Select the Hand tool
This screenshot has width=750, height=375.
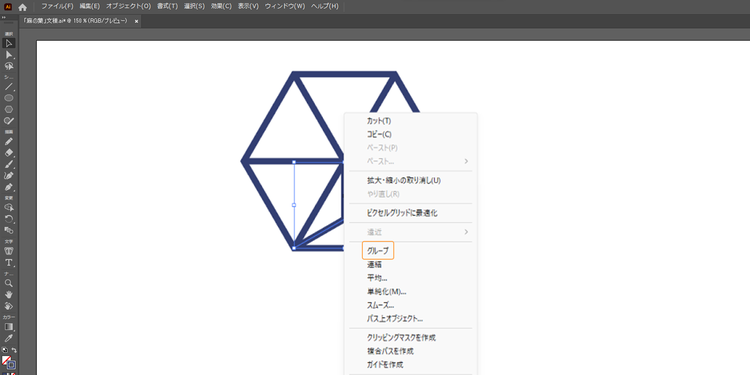9,294
